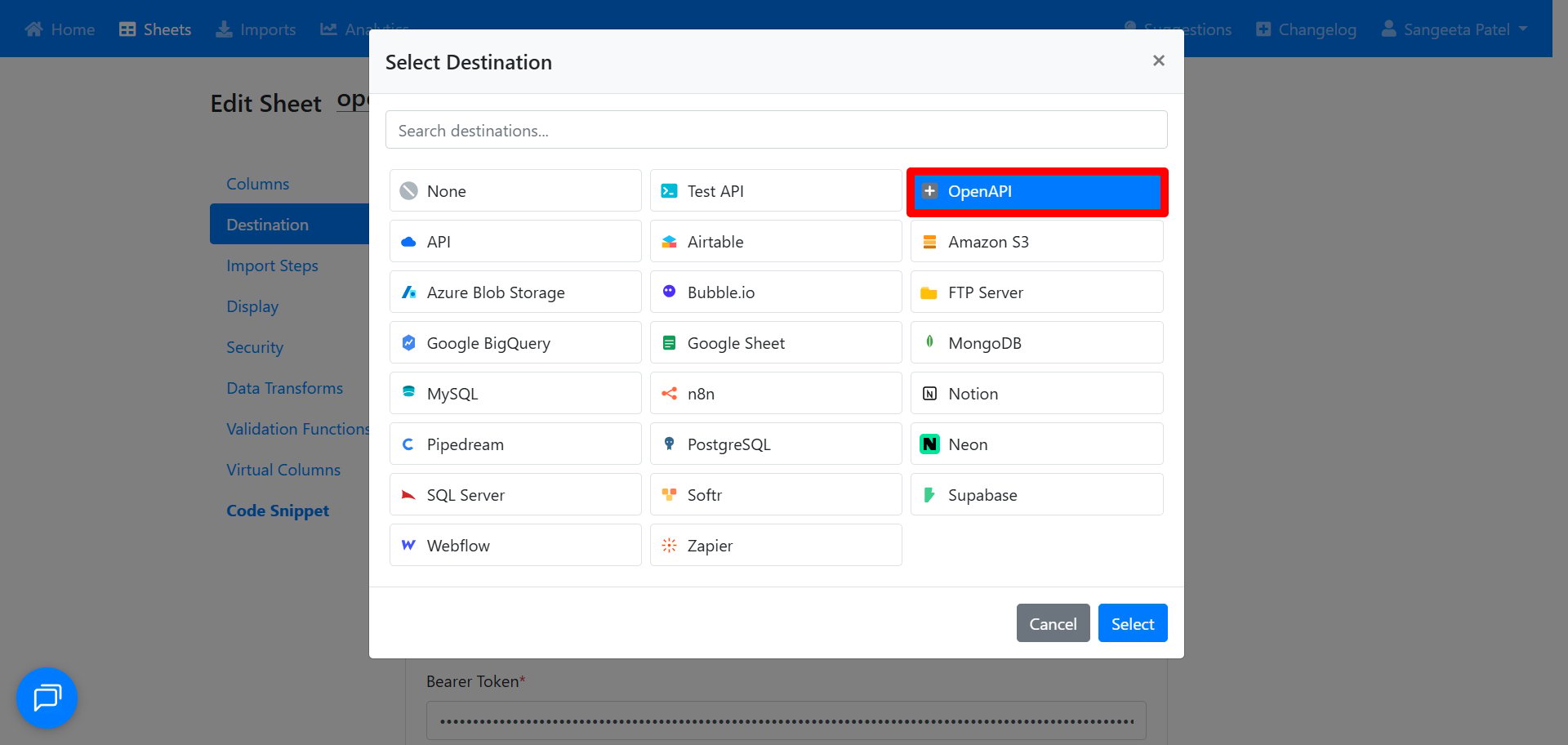Choose the Bubble.io icon
This screenshot has height=745, width=1568.
click(669, 292)
